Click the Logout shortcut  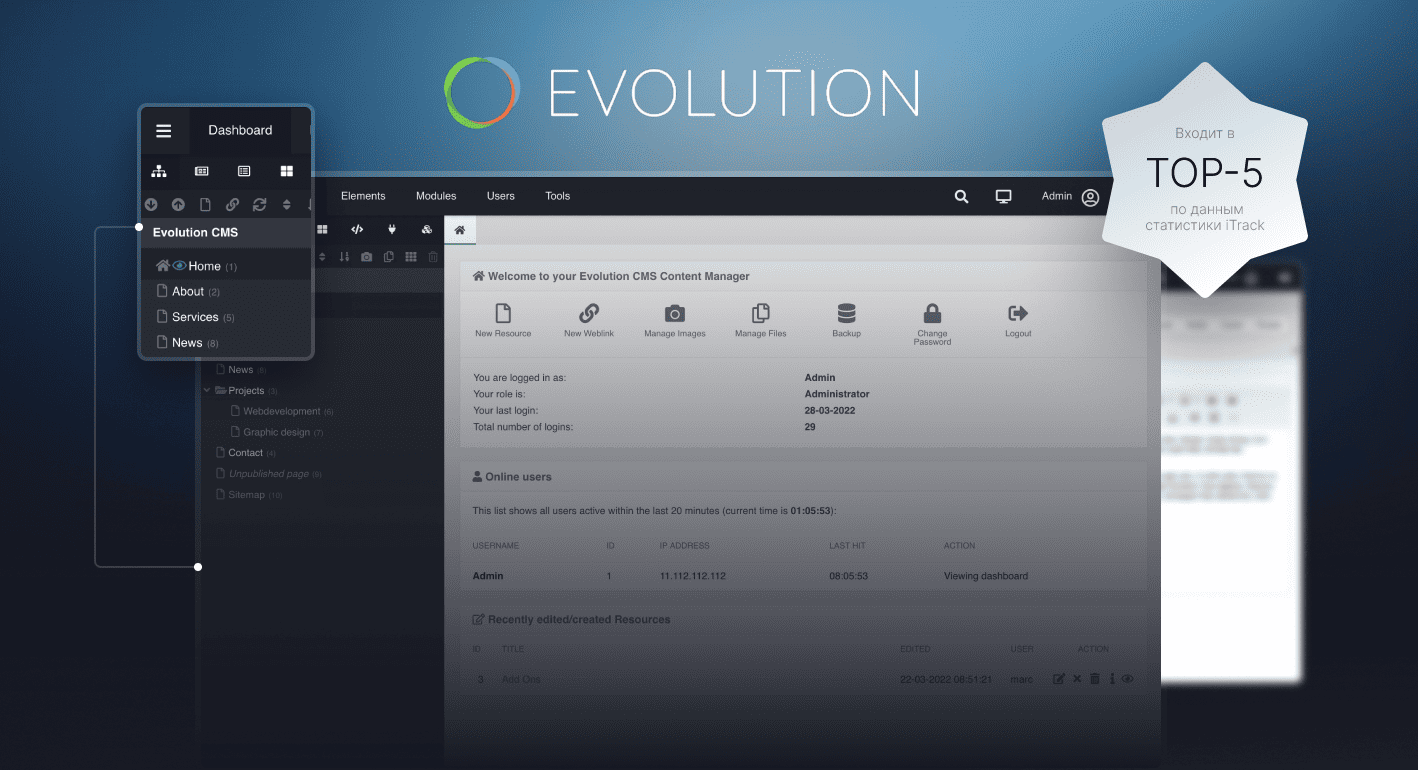click(x=1018, y=321)
